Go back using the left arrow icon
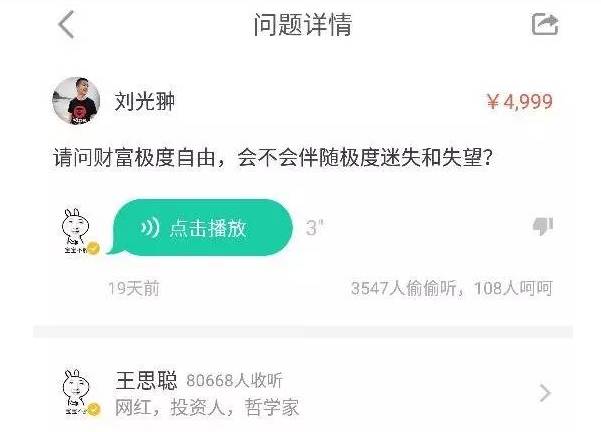Image resolution: width=601 pixels, height=432 pixels. click(x=66, y=25)
